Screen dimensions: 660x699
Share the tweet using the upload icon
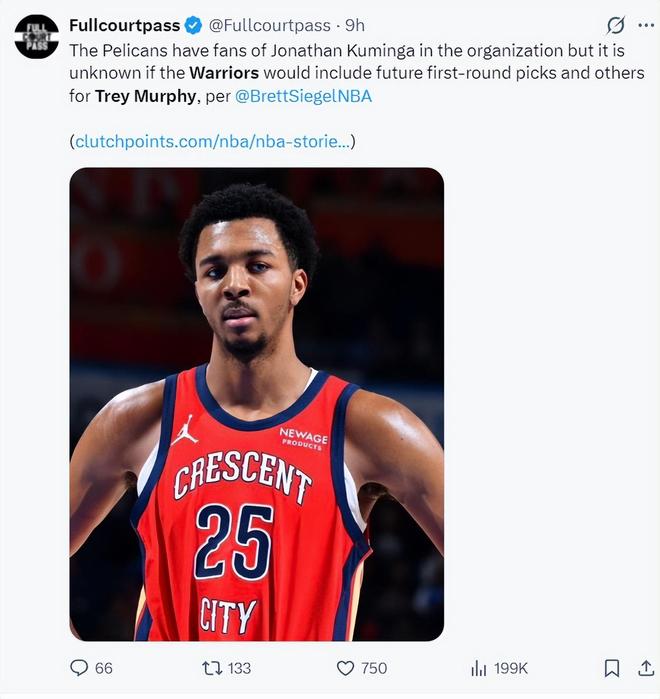point(646,668)
